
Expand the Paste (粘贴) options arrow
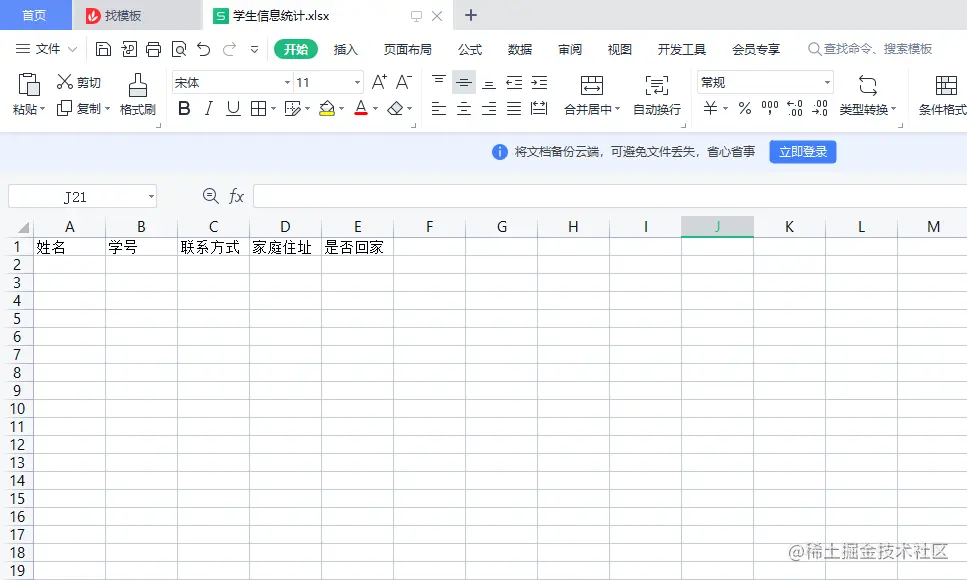(43, 109)
